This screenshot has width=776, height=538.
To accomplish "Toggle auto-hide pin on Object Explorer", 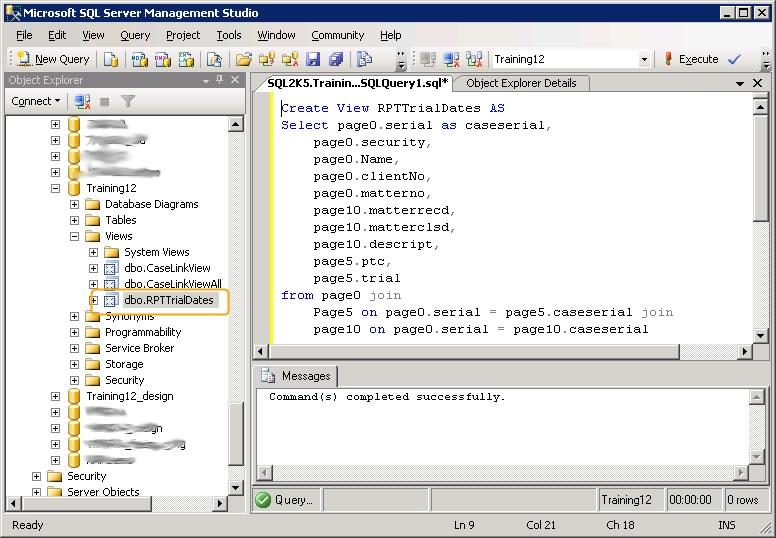I will point(220,80).
